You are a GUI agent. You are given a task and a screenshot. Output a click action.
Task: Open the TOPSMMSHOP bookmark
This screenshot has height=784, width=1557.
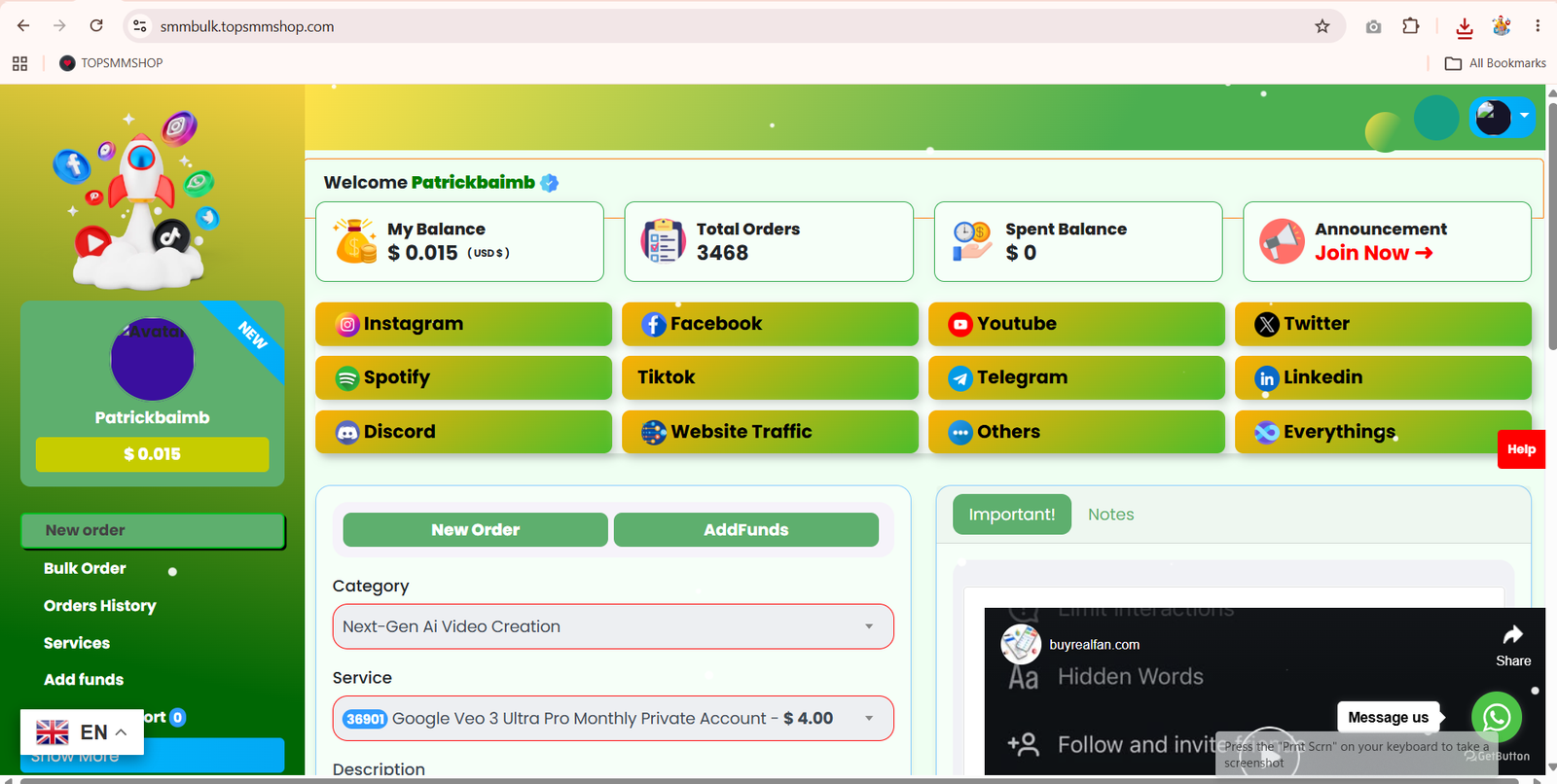111,63
